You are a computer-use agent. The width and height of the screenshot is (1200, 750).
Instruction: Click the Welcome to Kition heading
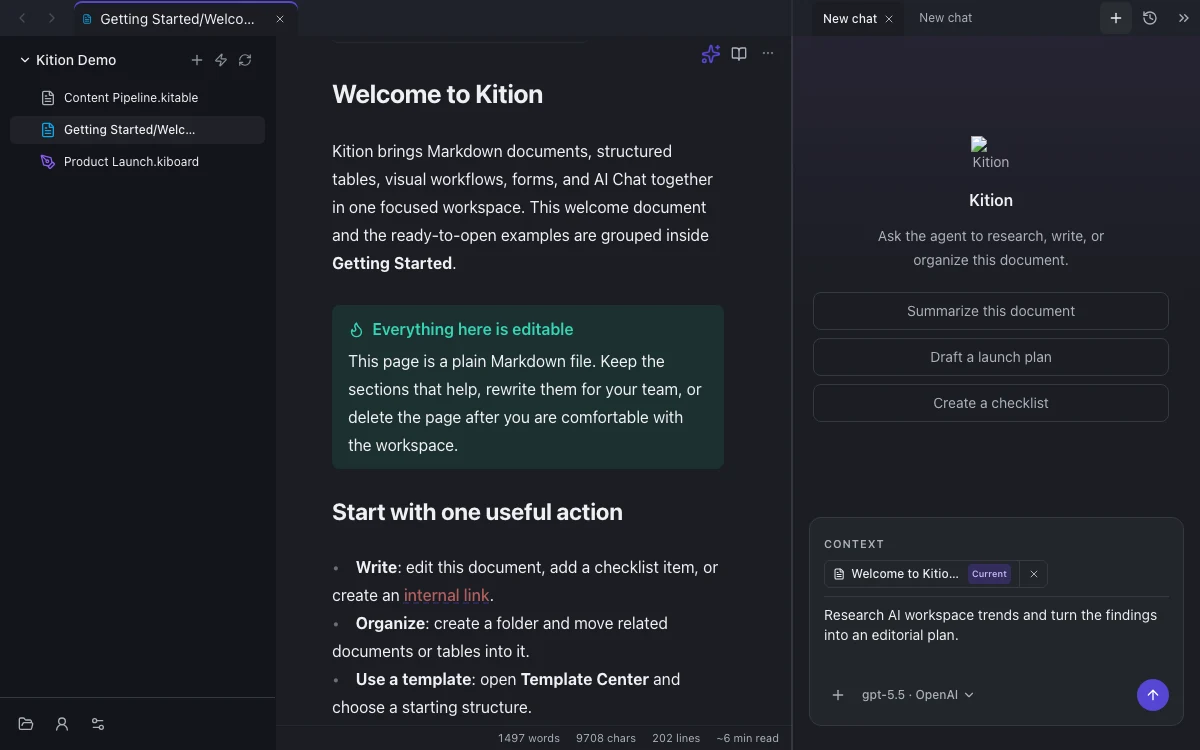(x=437, y=94)
